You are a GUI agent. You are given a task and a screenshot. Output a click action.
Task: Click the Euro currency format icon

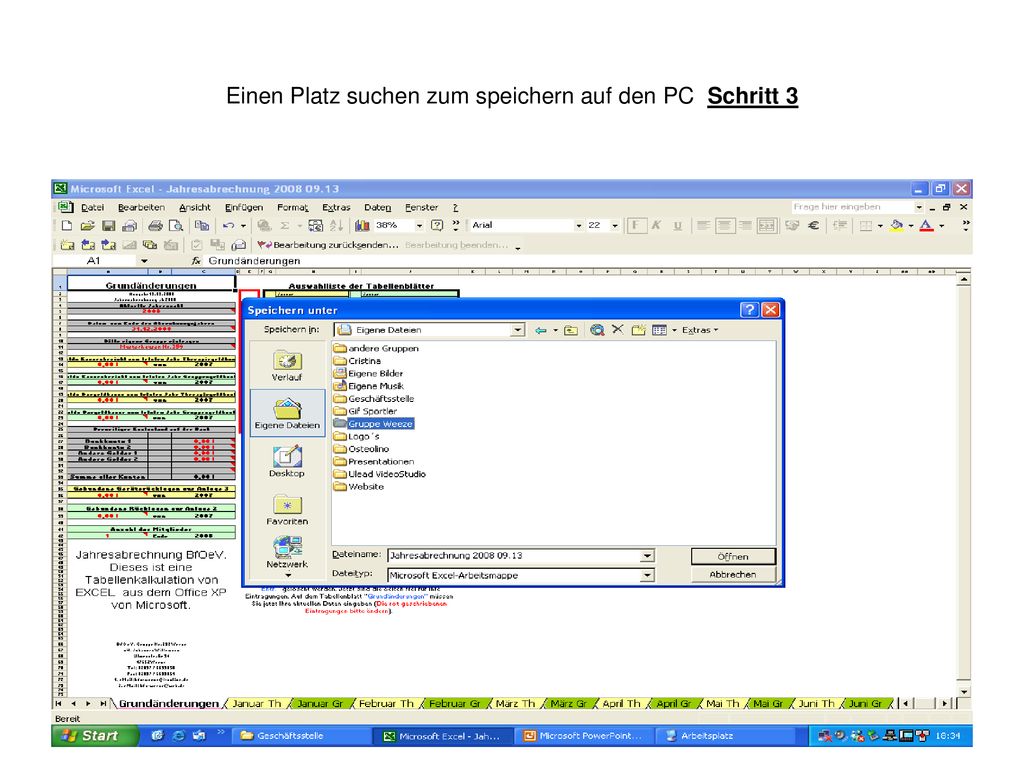tap(813, 226)
